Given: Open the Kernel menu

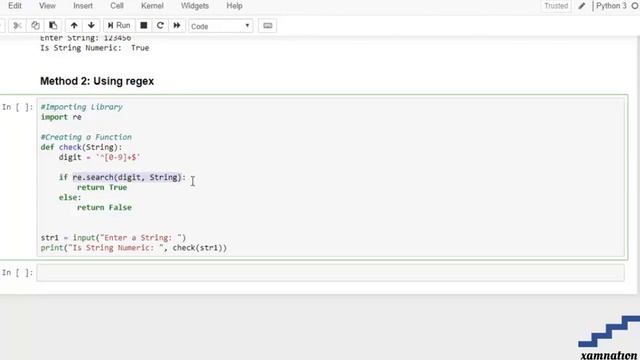Looking at the screenshot, I should pyautogui.click(x=152, y=6).
